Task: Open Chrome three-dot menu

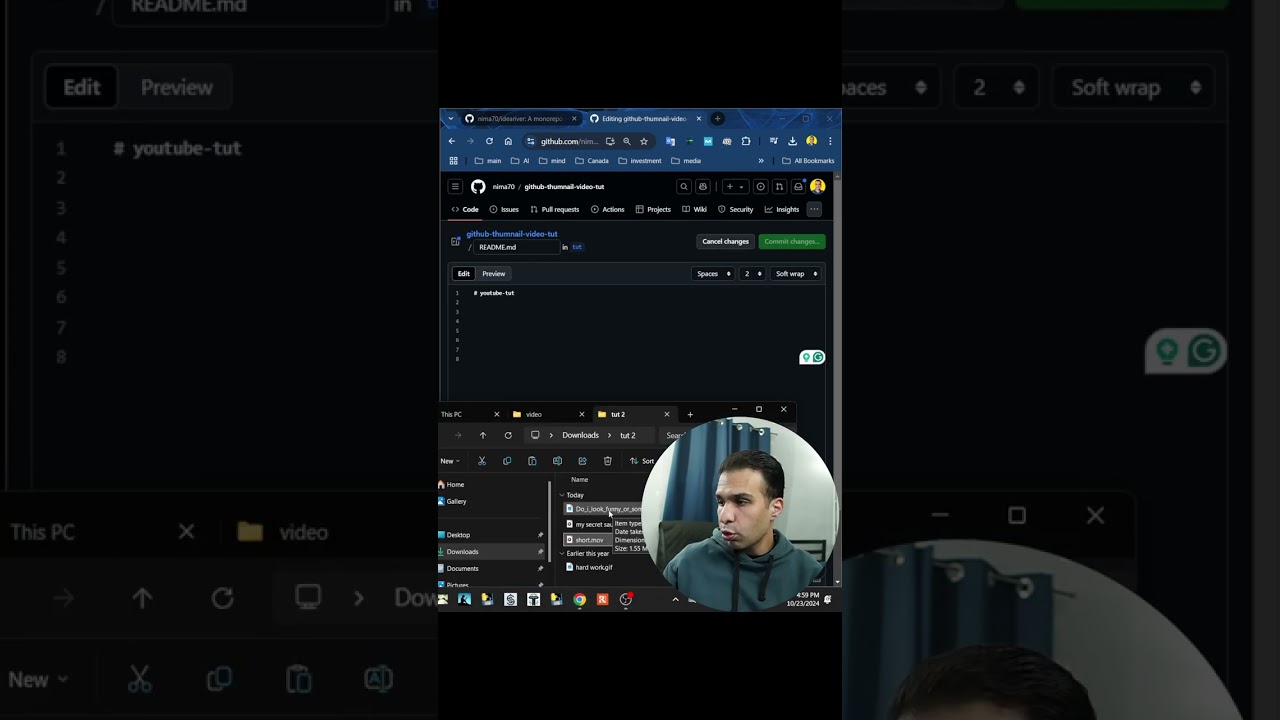Action: point(830,141)
